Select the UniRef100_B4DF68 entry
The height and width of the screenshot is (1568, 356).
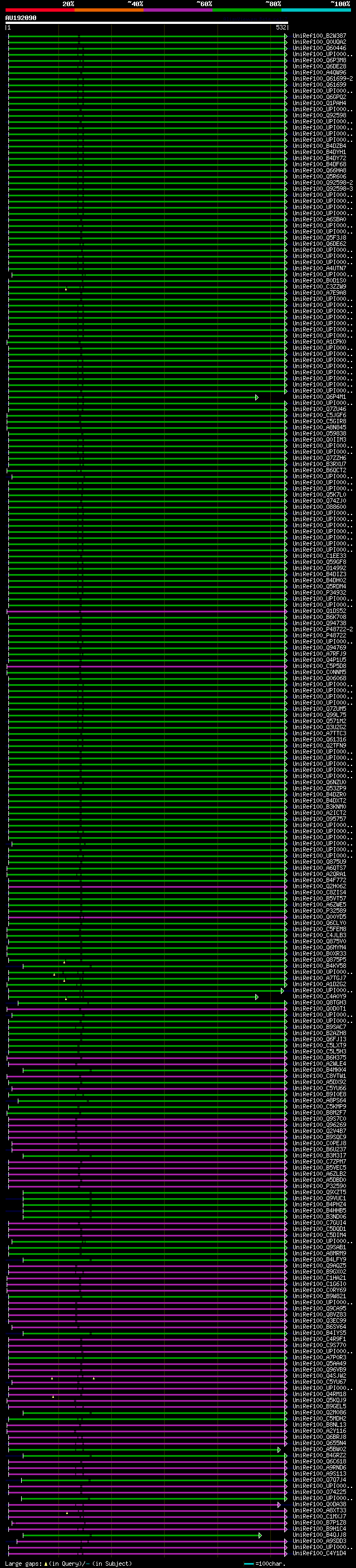pyautogui.click(x=319, y=164)
